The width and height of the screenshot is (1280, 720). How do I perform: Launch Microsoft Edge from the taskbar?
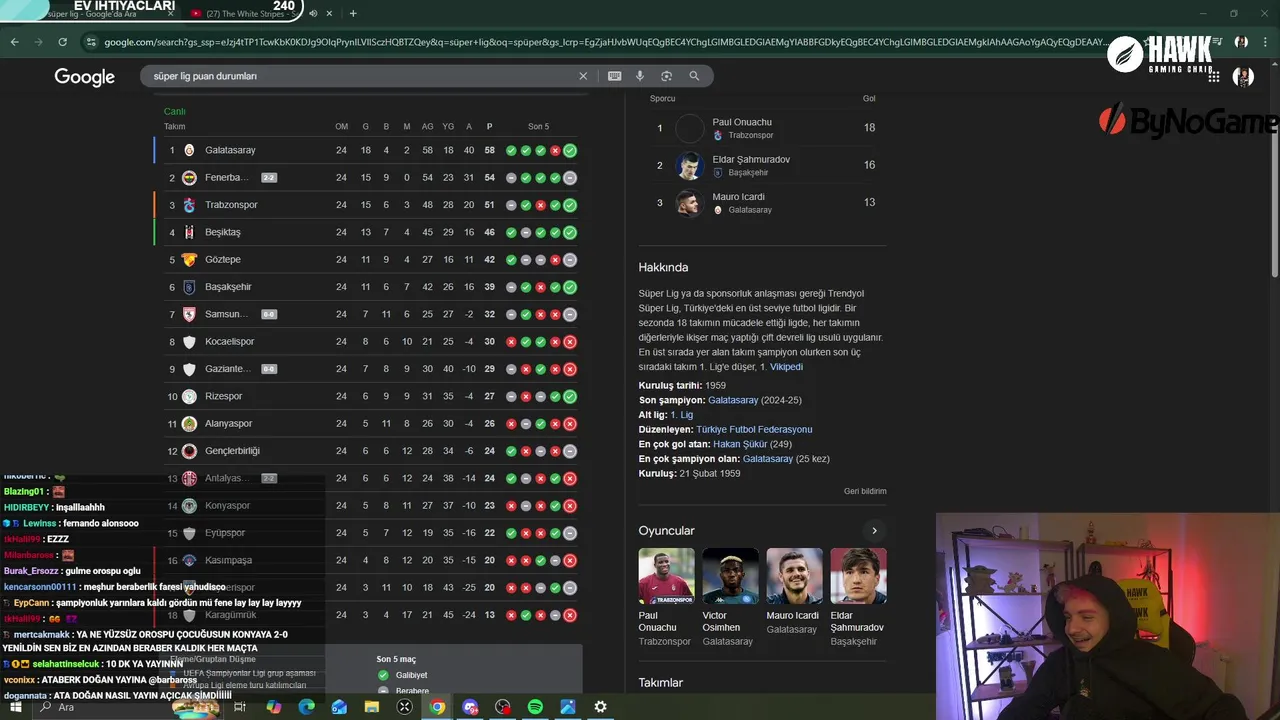[x=306, y=707]
